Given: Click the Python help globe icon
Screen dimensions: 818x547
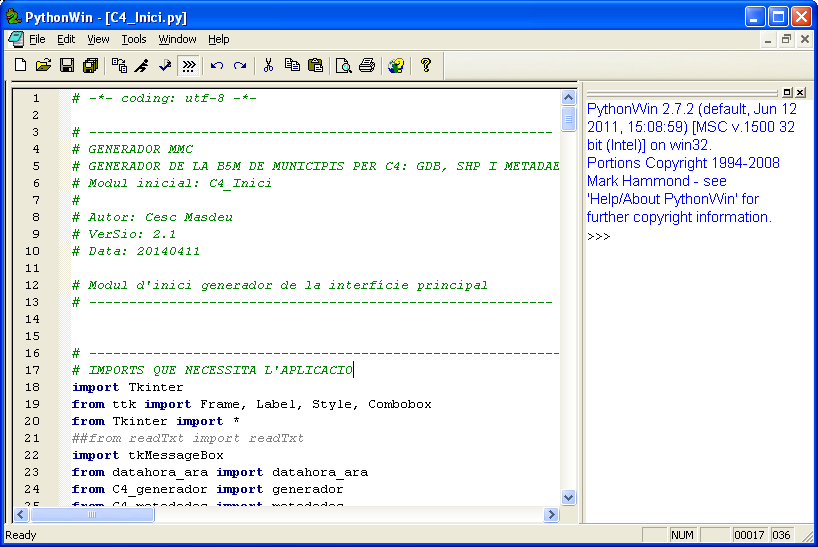Looking at the screenshot, I should coord(396,65).
